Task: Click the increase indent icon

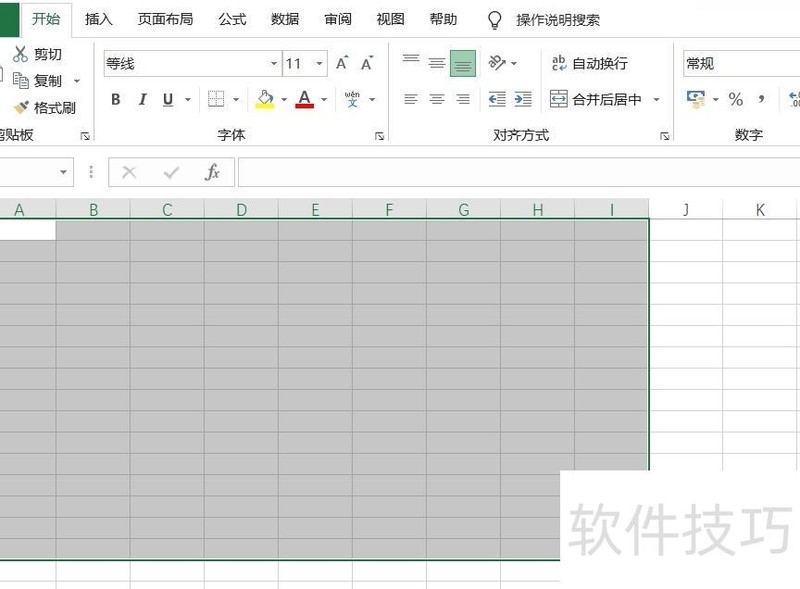Action: (x=523, y=99)
